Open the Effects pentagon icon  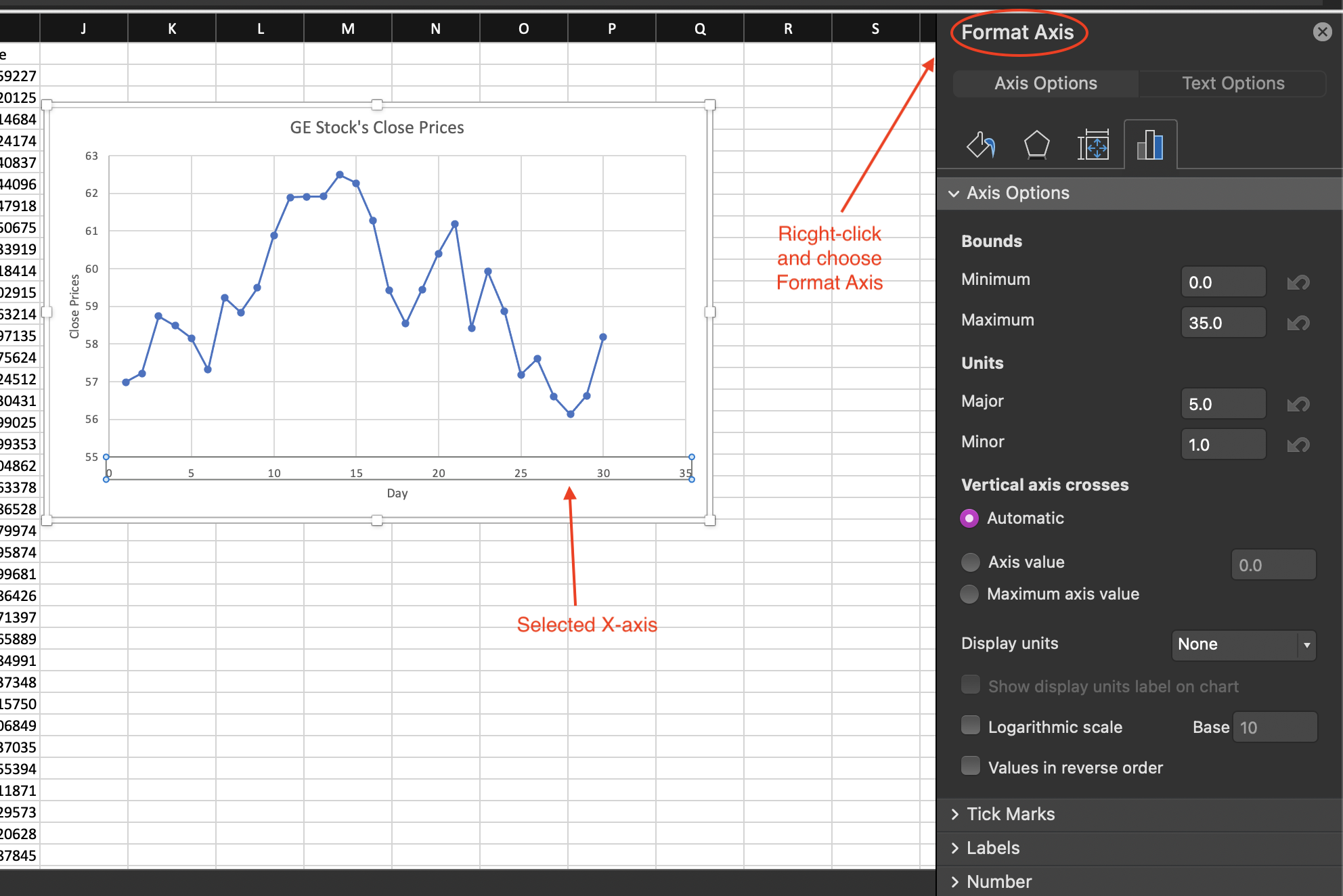click(1036, 144)
